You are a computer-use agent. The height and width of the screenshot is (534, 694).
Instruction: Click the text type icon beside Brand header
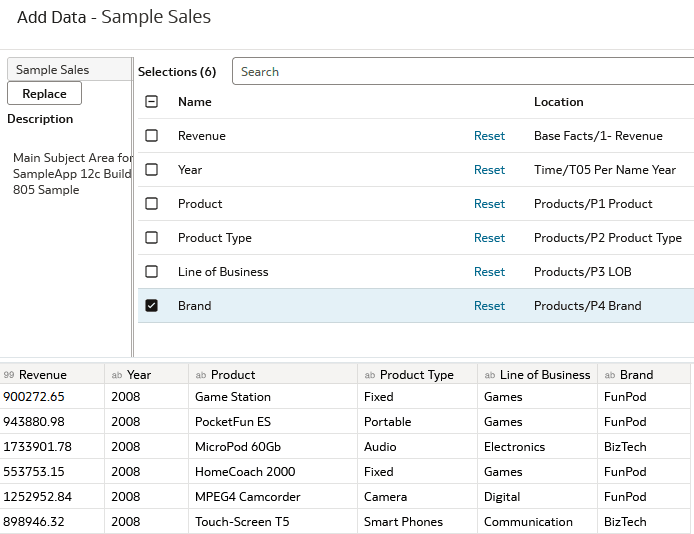pyautogui.click(x=609, y=375)
